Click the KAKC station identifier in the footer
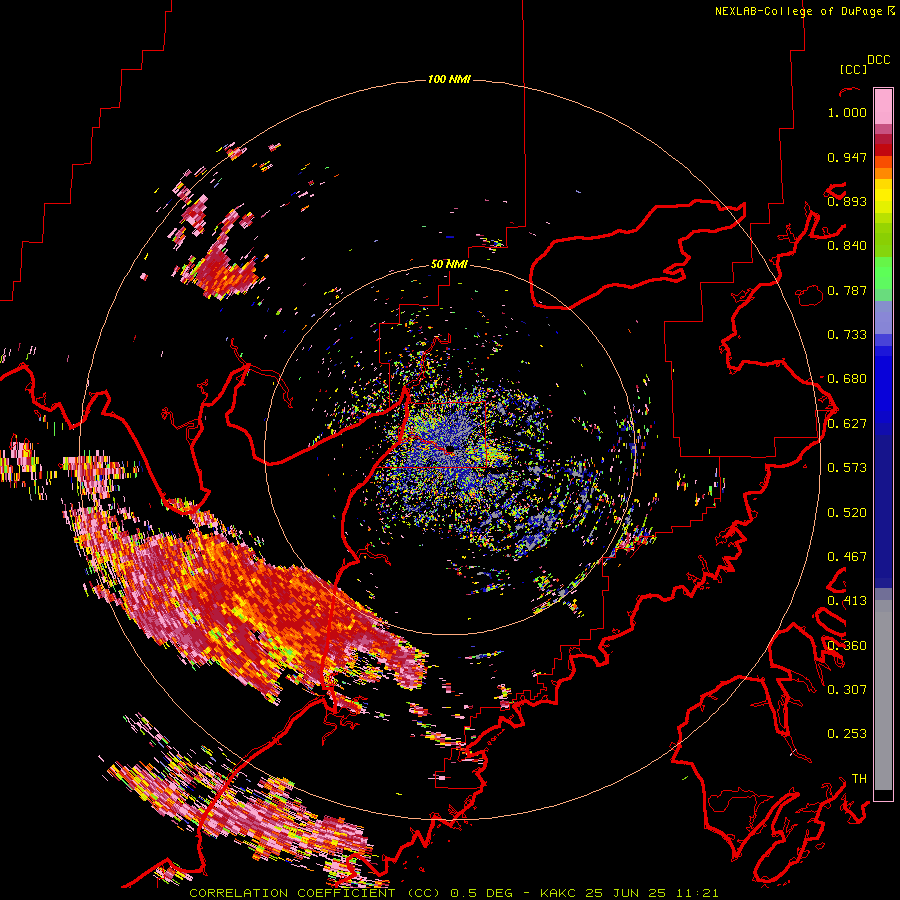The height and width of the screenshot is (900, 900). coord(558,893)
